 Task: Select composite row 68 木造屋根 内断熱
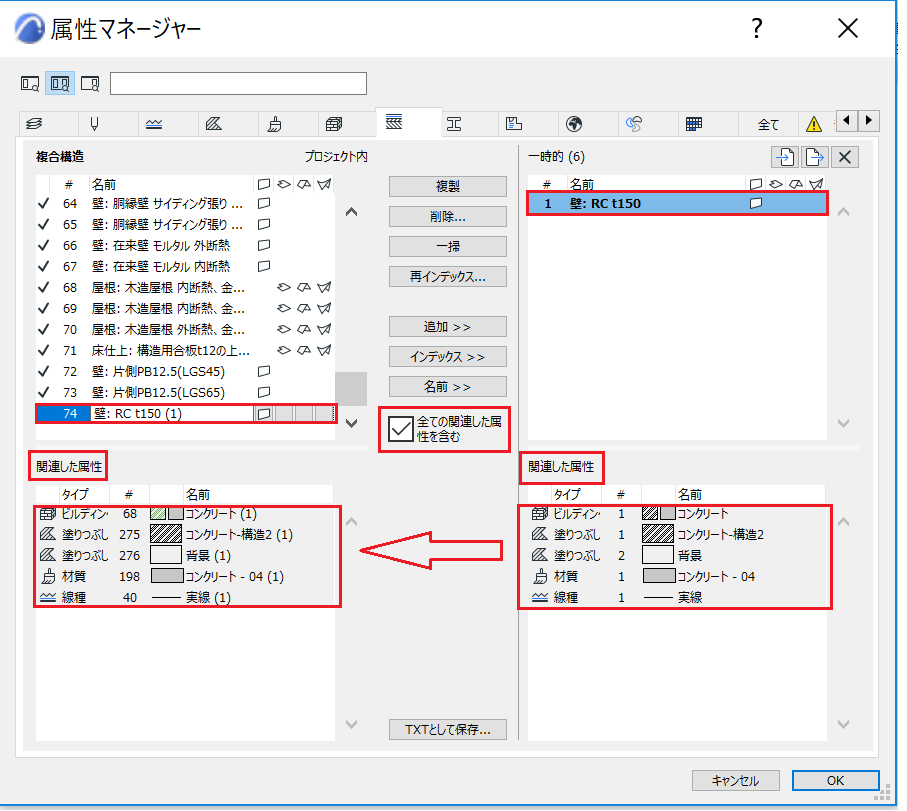click(185, 287)
